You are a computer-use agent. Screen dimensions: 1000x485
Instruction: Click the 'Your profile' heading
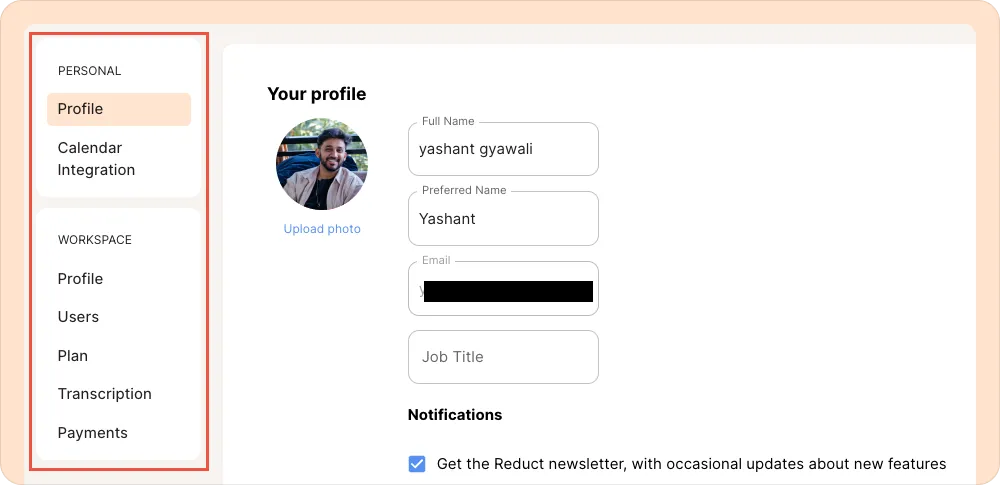(x=316, y=94)
